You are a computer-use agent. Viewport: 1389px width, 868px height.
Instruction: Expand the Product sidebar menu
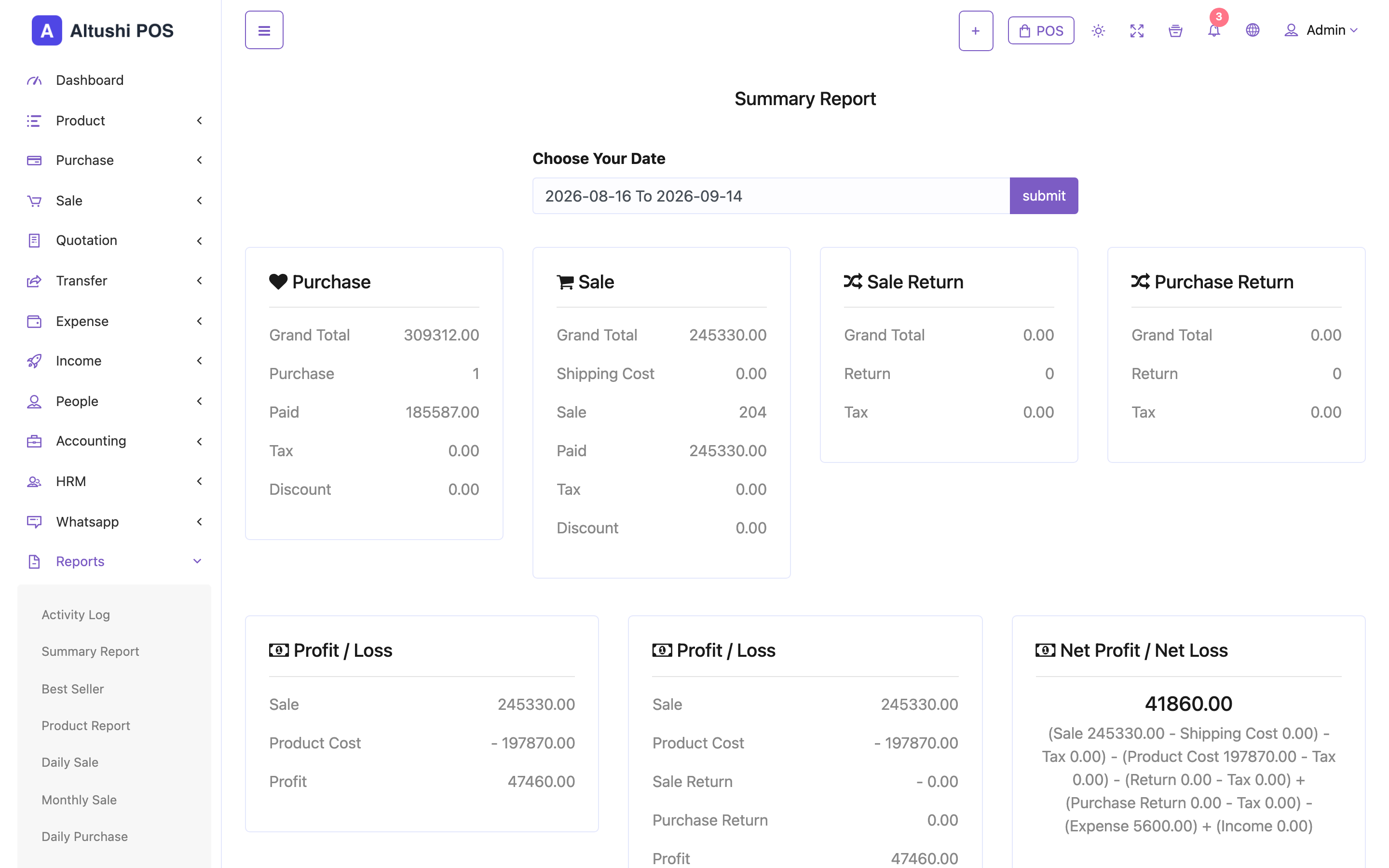pos(114,121)
